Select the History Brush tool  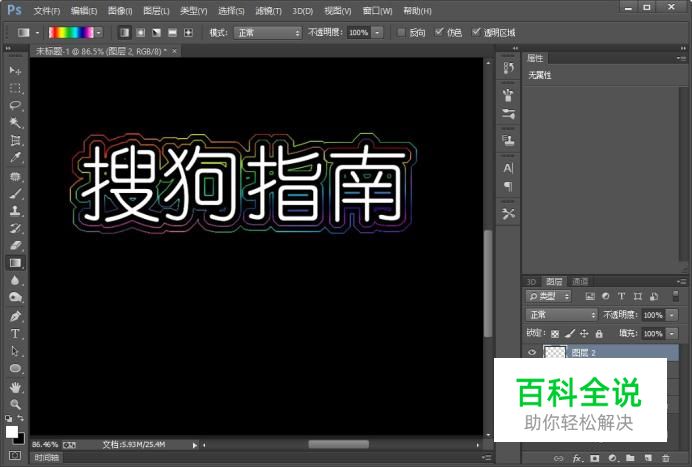pos(15,228)
